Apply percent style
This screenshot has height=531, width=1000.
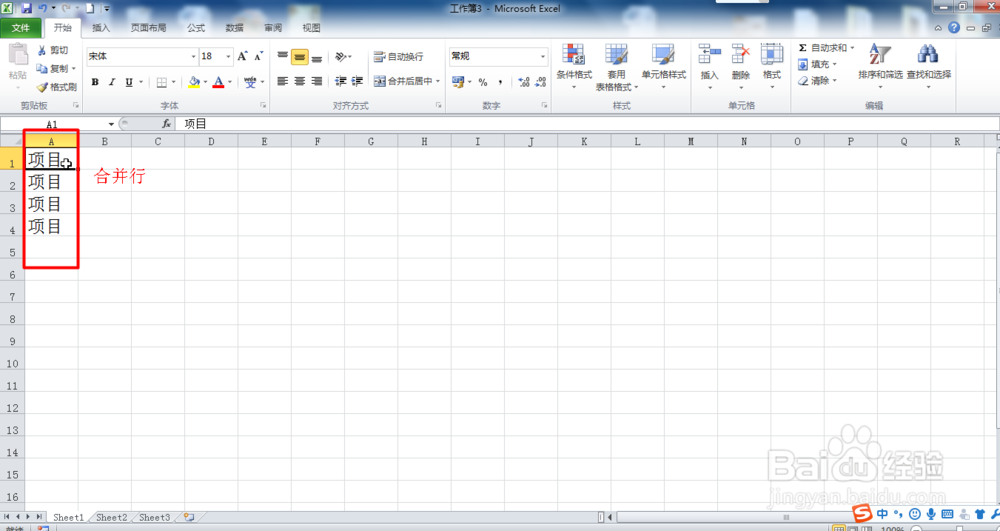click(x=483, y=82)
